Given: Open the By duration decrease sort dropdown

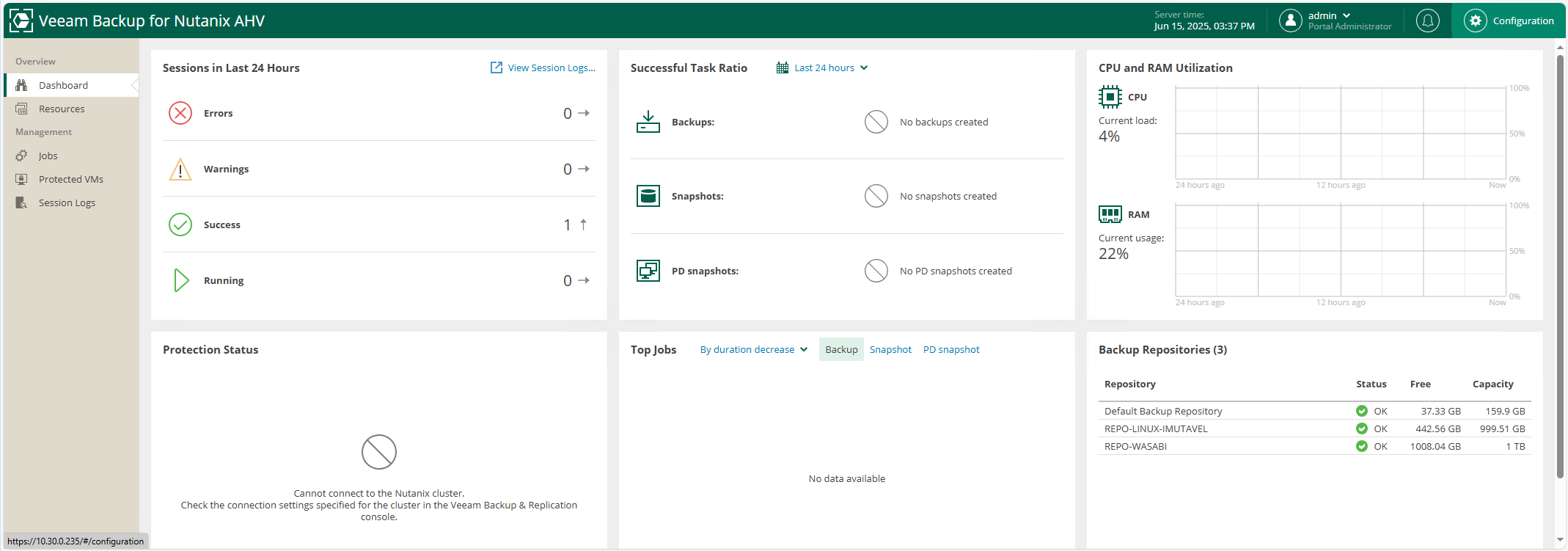Looking at the screenshot, I should pos(754,349).
